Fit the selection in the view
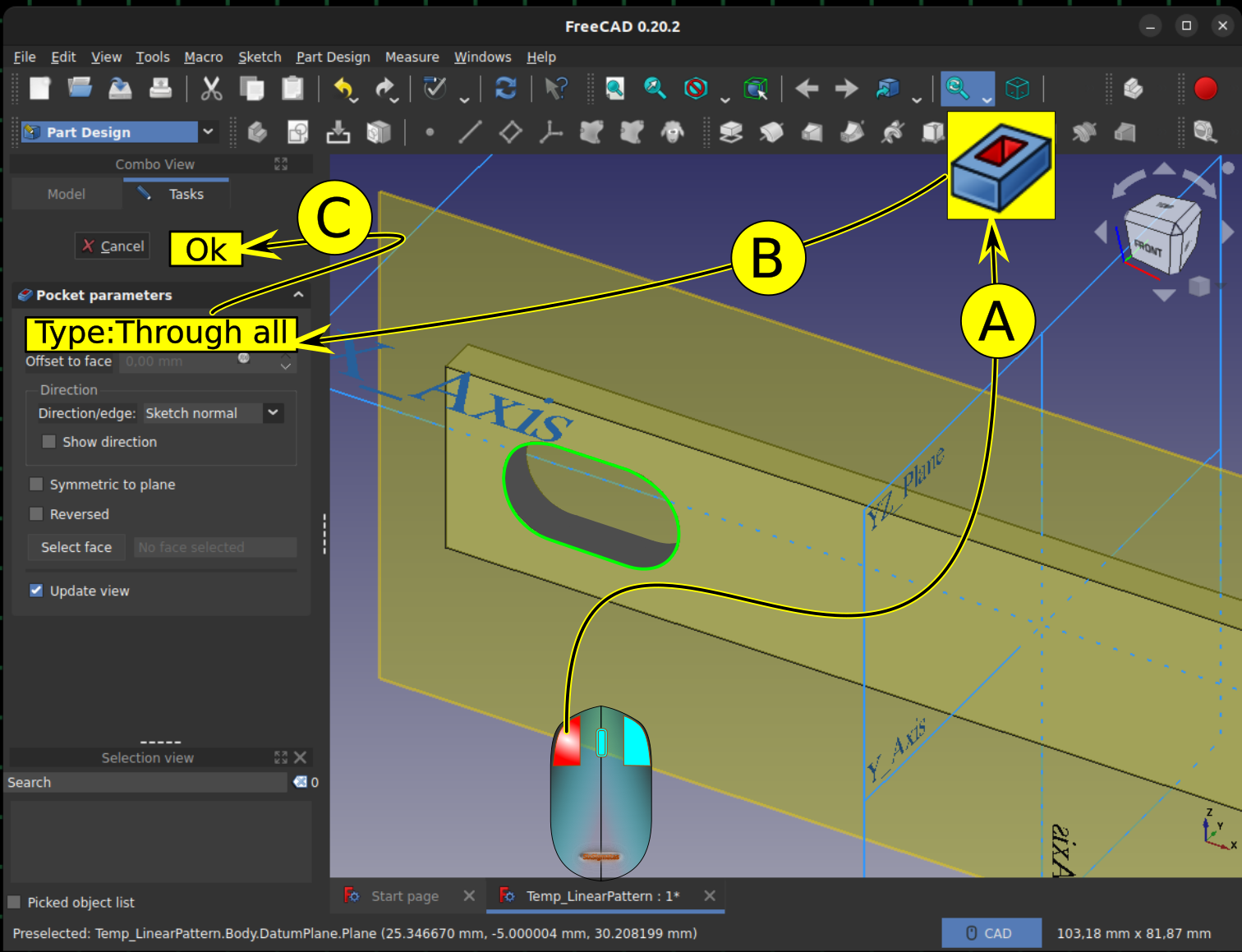1242x952 pixels. pyautogui.click(x=655, y=88)
